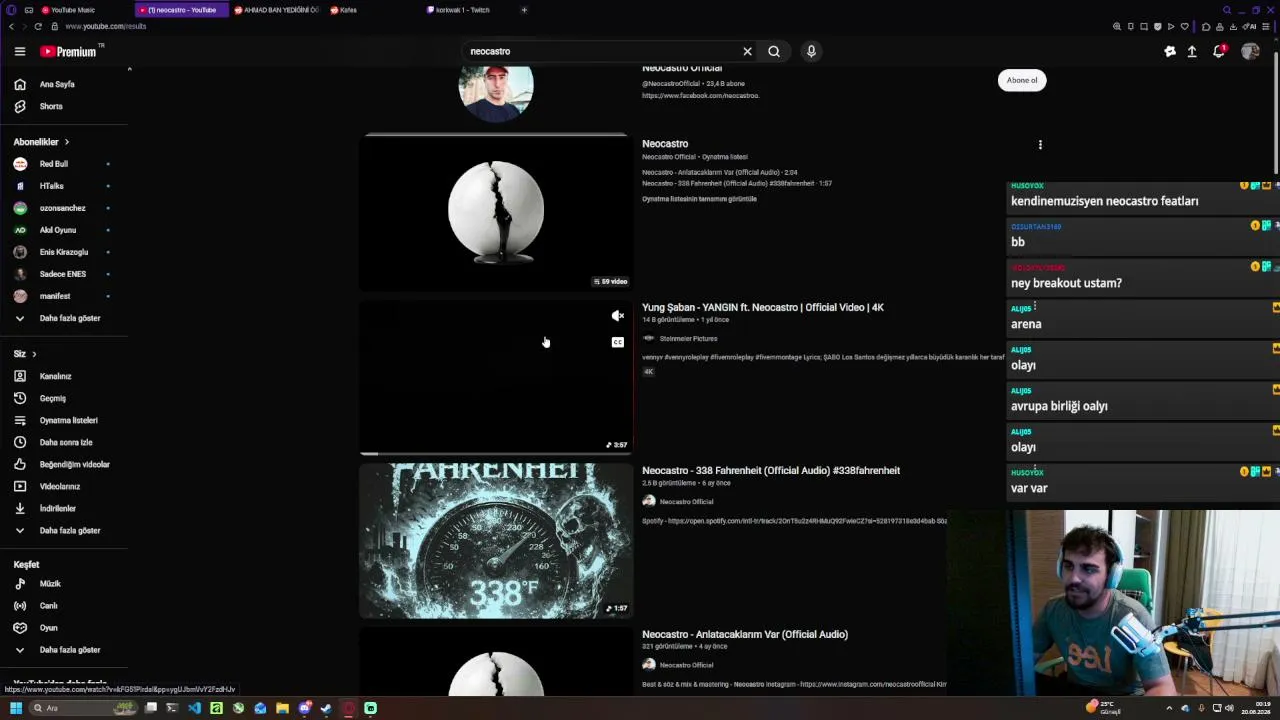1280x720 pixels.
Task: Open the Sadece ENES subscription channel
Action: (64, 274)
